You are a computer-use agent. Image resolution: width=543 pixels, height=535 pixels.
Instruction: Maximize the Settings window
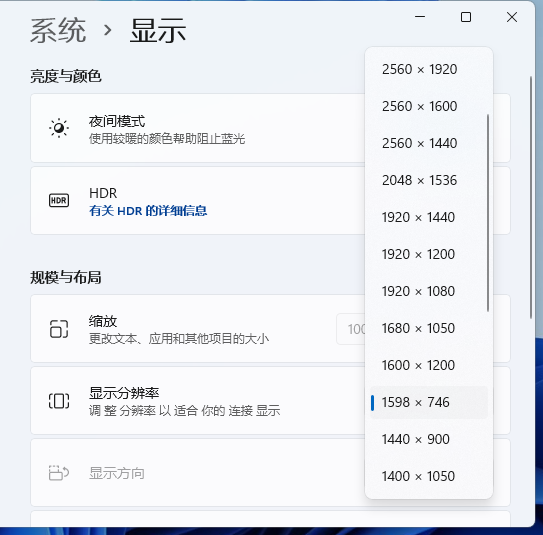(466, 17)
